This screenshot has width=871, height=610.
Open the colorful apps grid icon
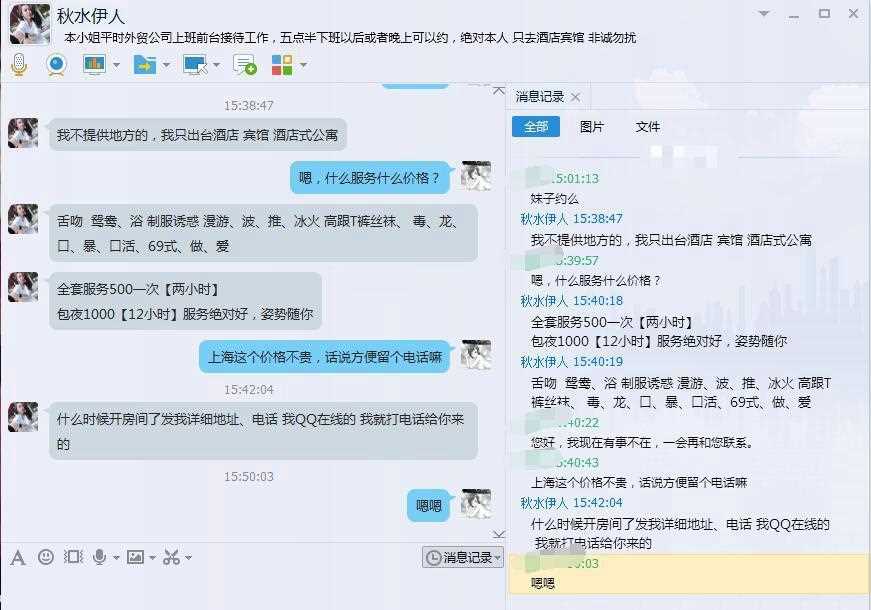(x=282, y=64)
